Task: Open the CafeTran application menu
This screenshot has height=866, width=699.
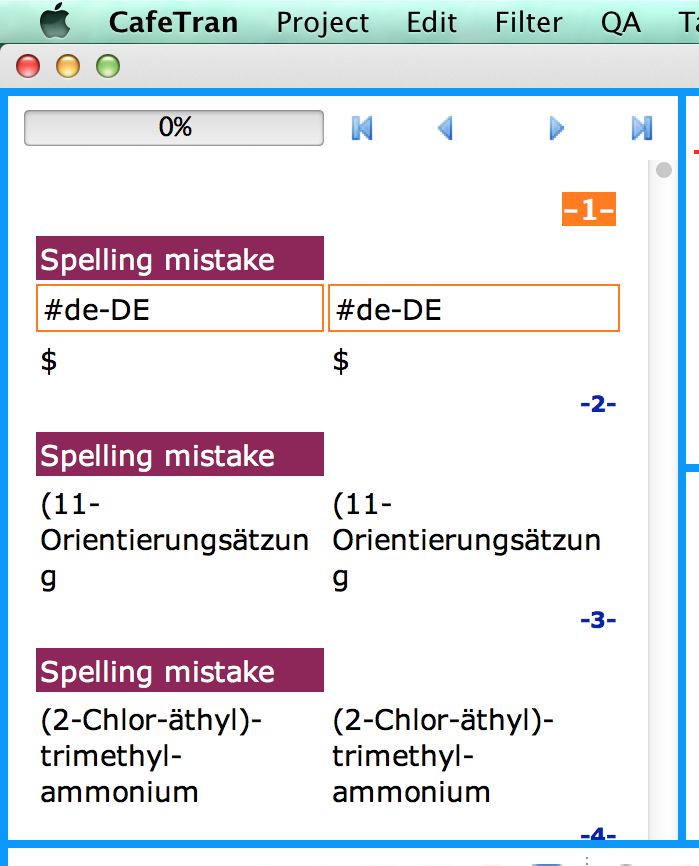Action: [x=173, y=22]
